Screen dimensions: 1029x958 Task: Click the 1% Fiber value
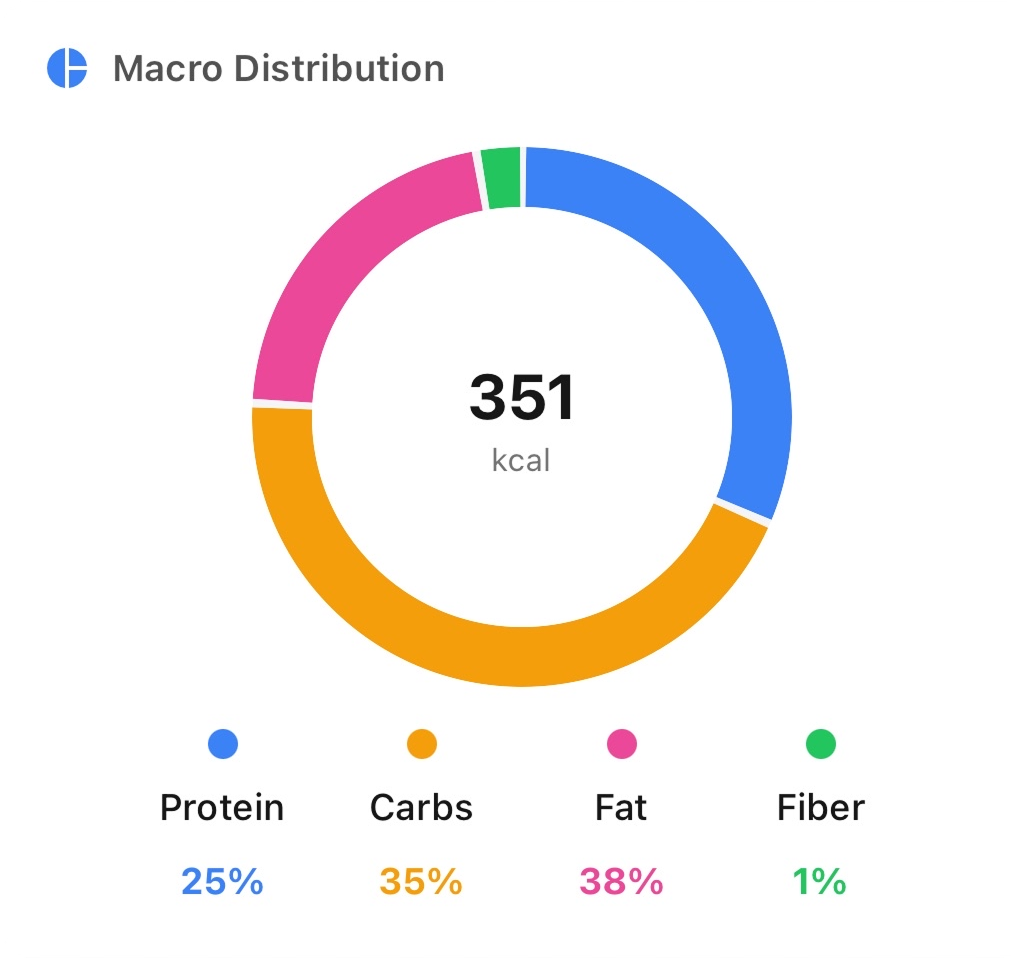click(820, 881)
